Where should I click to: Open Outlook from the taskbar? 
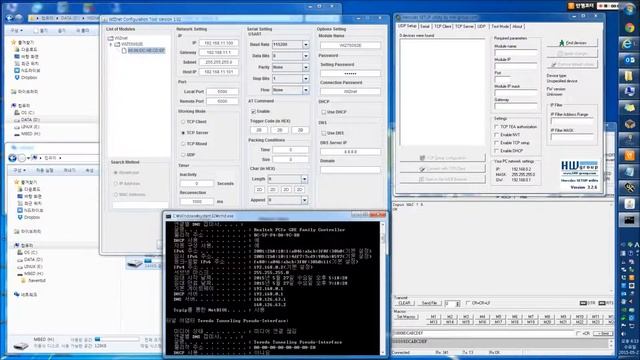pyautogui.click(x=629, y=60)
